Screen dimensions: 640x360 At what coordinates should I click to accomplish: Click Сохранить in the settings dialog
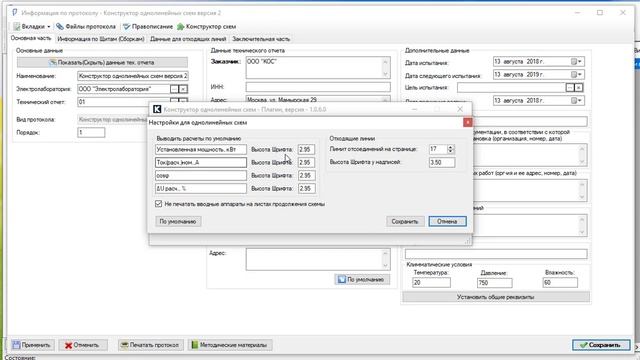pos(405,221)
